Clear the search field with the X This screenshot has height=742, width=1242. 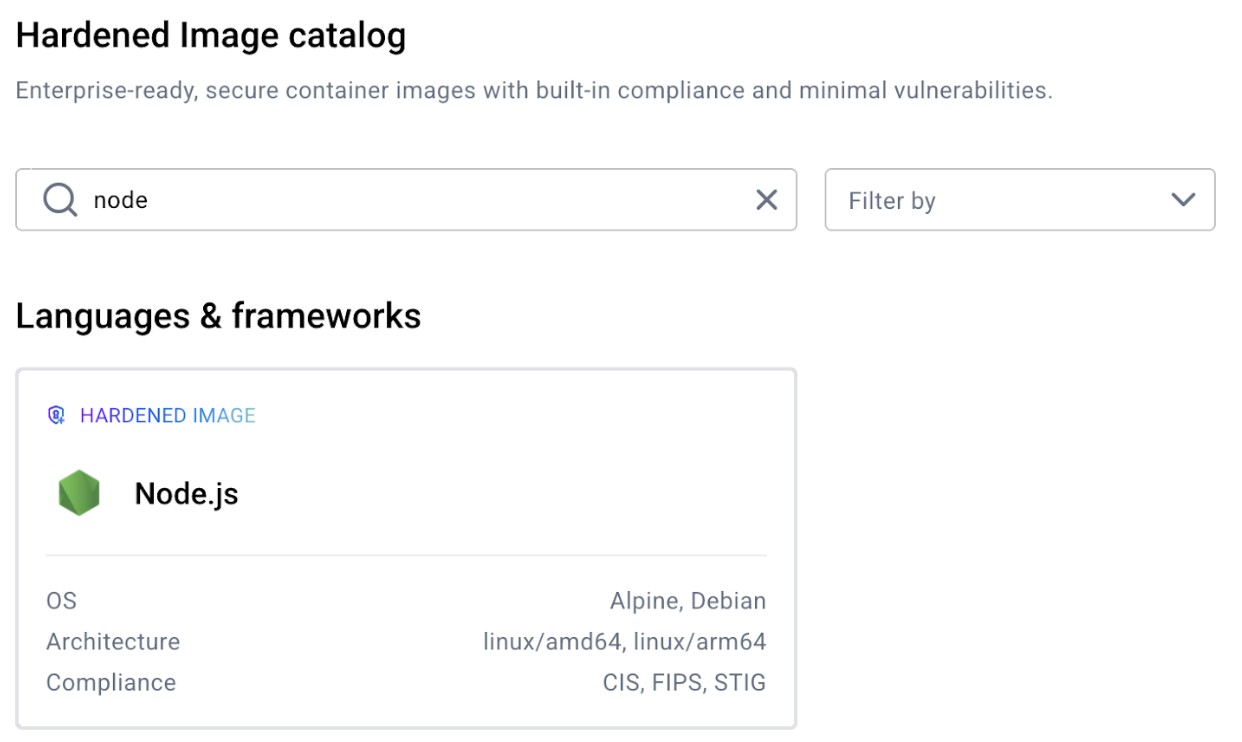click(766, 200)
